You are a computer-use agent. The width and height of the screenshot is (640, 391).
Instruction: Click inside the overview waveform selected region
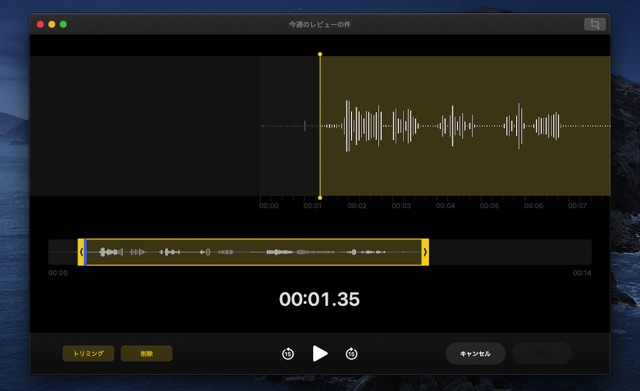253,252
